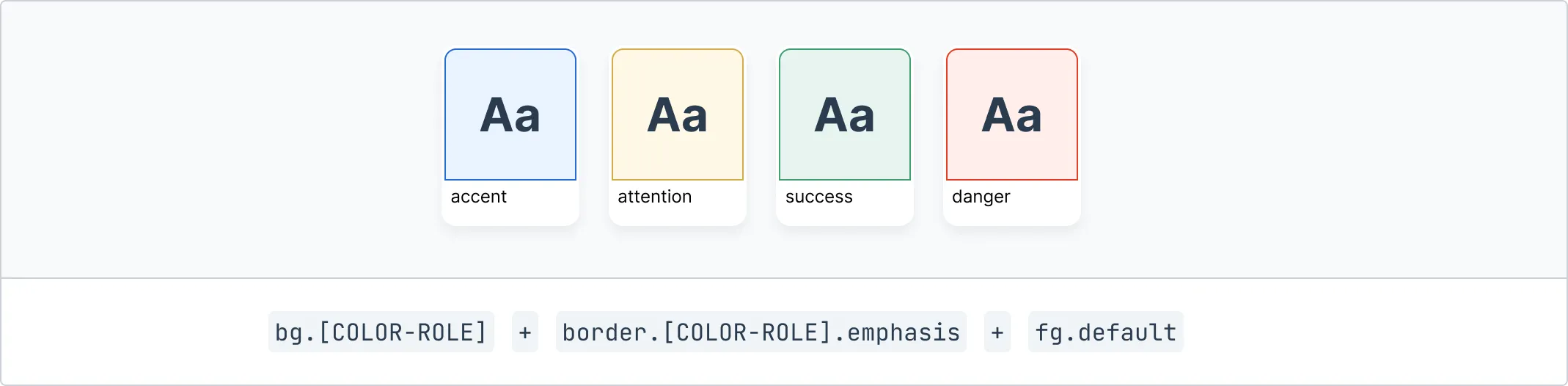1568x386 pixels.
Task: Click the word 'emphasis' in the border token
Action: 904,332
